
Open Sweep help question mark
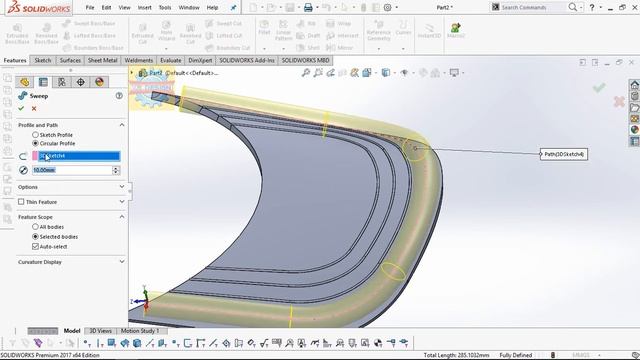[119, 96]
